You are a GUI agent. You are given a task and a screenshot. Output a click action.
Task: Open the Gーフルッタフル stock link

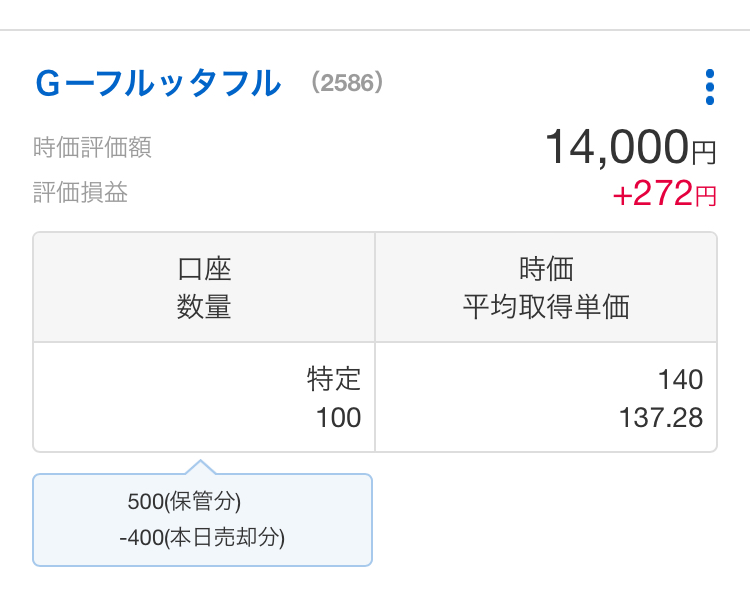[158, 84]
